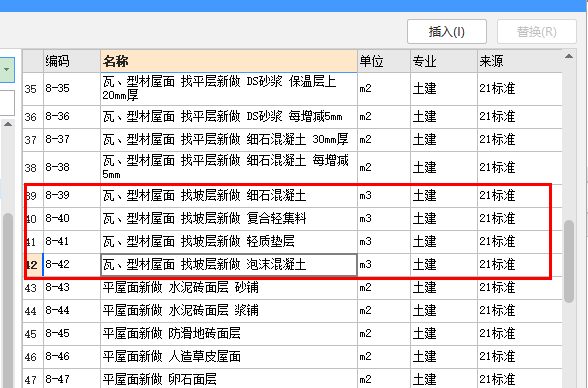The height and width of the screenshot is (388, 588).
Task: Click 21标准 cell in row 8-43
Action: pyautogui.click(x=520, y=288)
